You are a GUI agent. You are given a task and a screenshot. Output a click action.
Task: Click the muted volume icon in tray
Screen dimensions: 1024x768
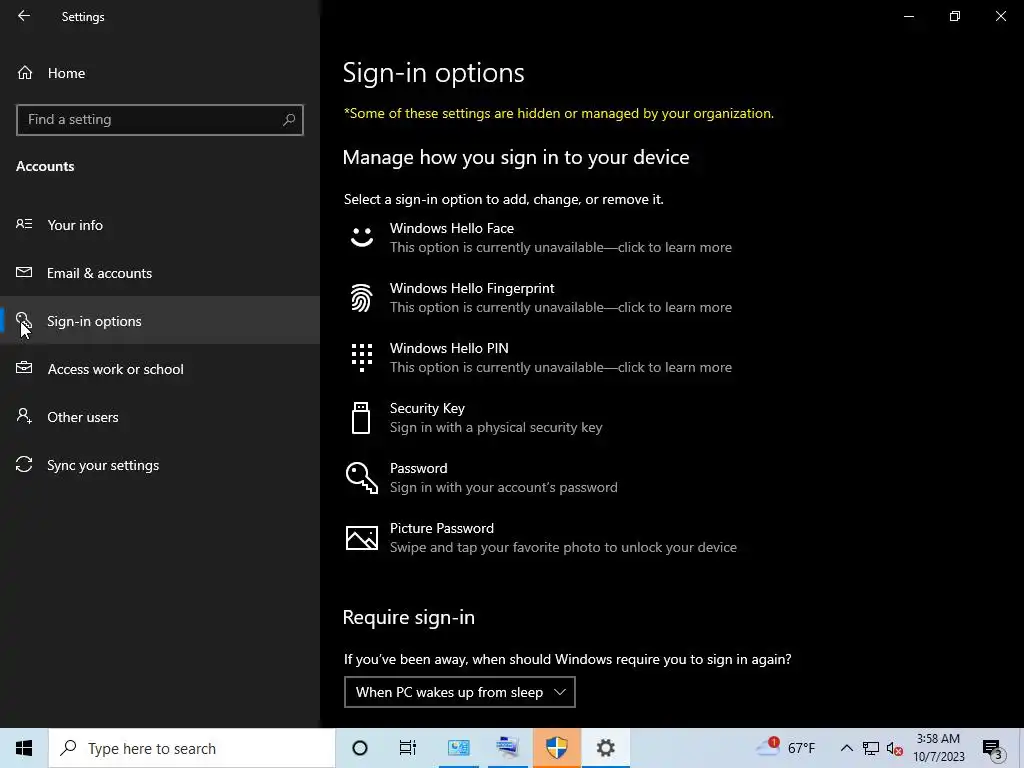click(895, 748)
